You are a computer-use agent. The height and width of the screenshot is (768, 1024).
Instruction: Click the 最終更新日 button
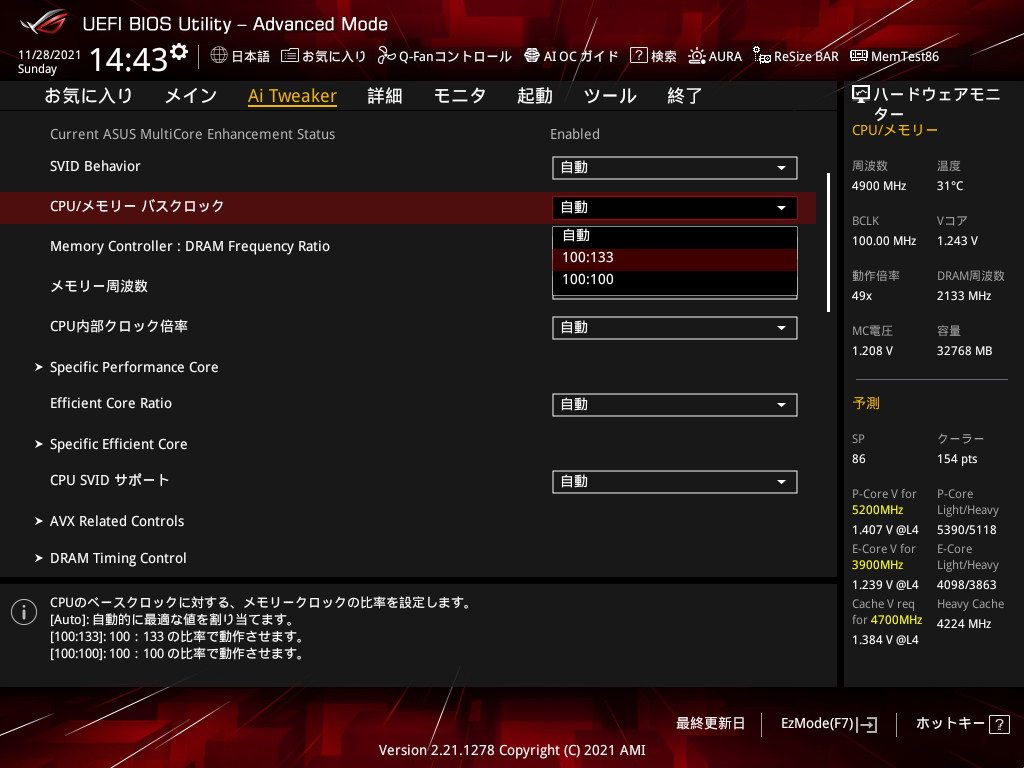710,724
